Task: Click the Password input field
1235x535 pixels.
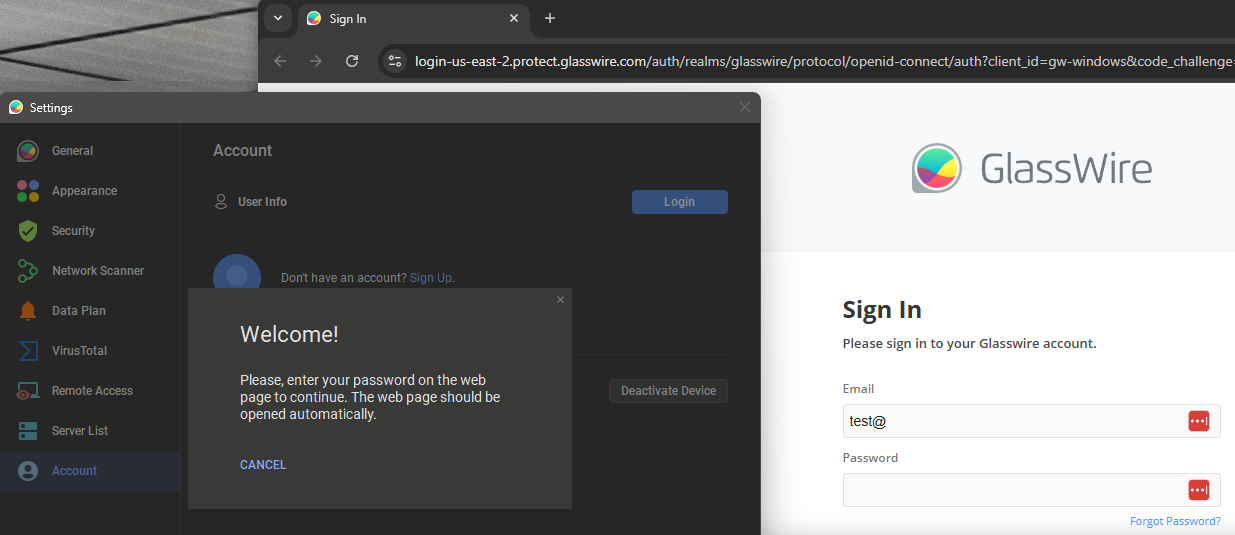Action: click(x=1010, y=490)
